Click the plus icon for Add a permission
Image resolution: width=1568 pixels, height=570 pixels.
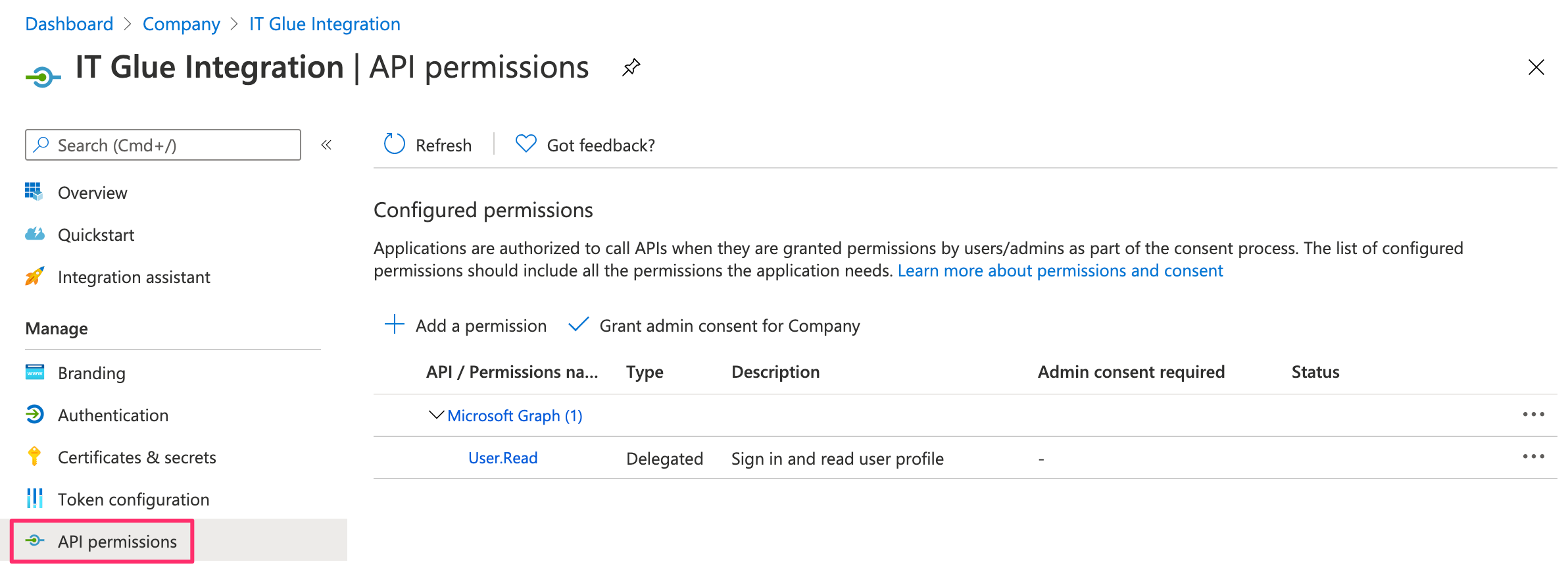tap(394, 324)
